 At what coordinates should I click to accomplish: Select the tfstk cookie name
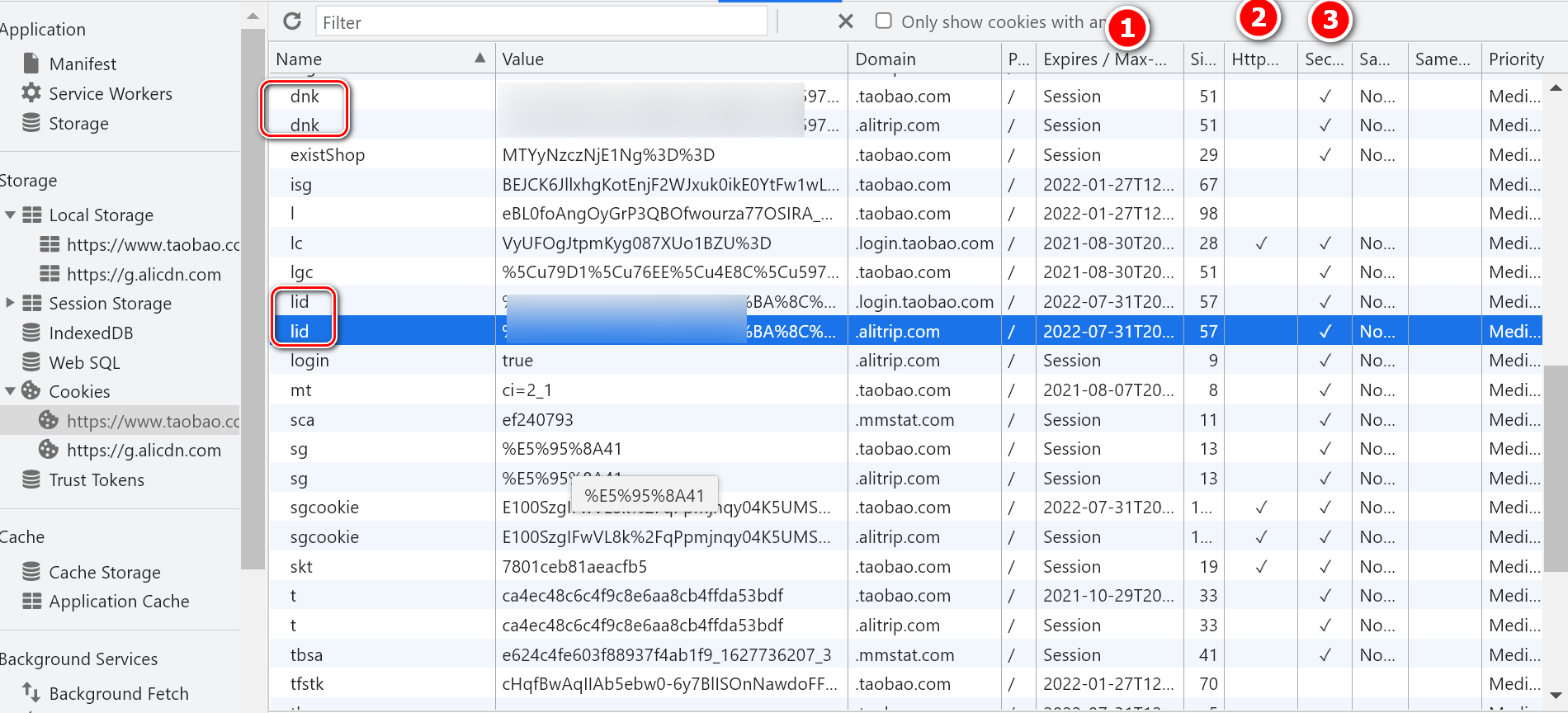click(307, 683)
